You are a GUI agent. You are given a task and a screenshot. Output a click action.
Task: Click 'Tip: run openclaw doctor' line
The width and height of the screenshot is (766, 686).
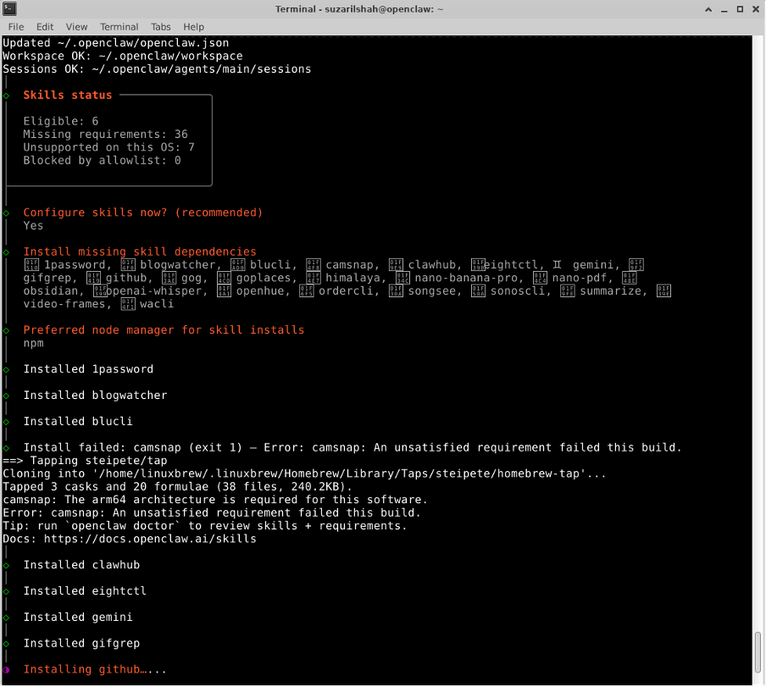click(x=205, y=526)
